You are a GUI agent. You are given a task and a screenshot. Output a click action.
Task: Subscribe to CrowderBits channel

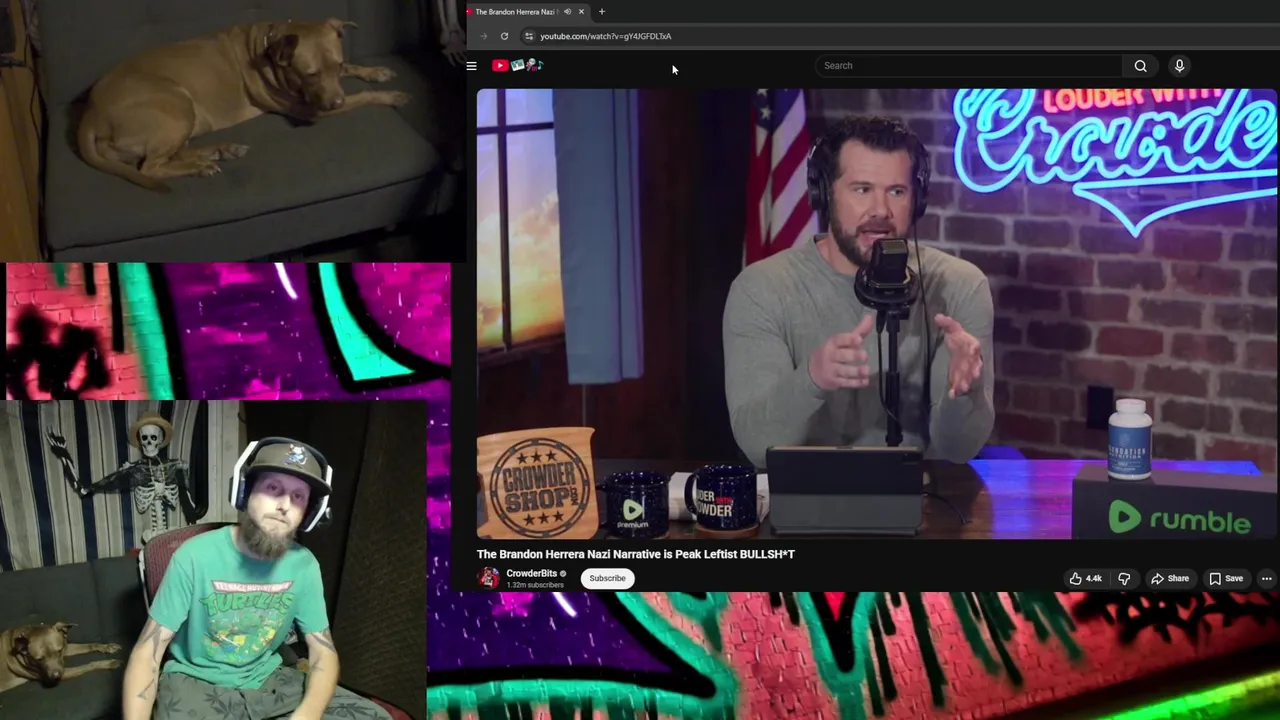[x=607, y=578]
